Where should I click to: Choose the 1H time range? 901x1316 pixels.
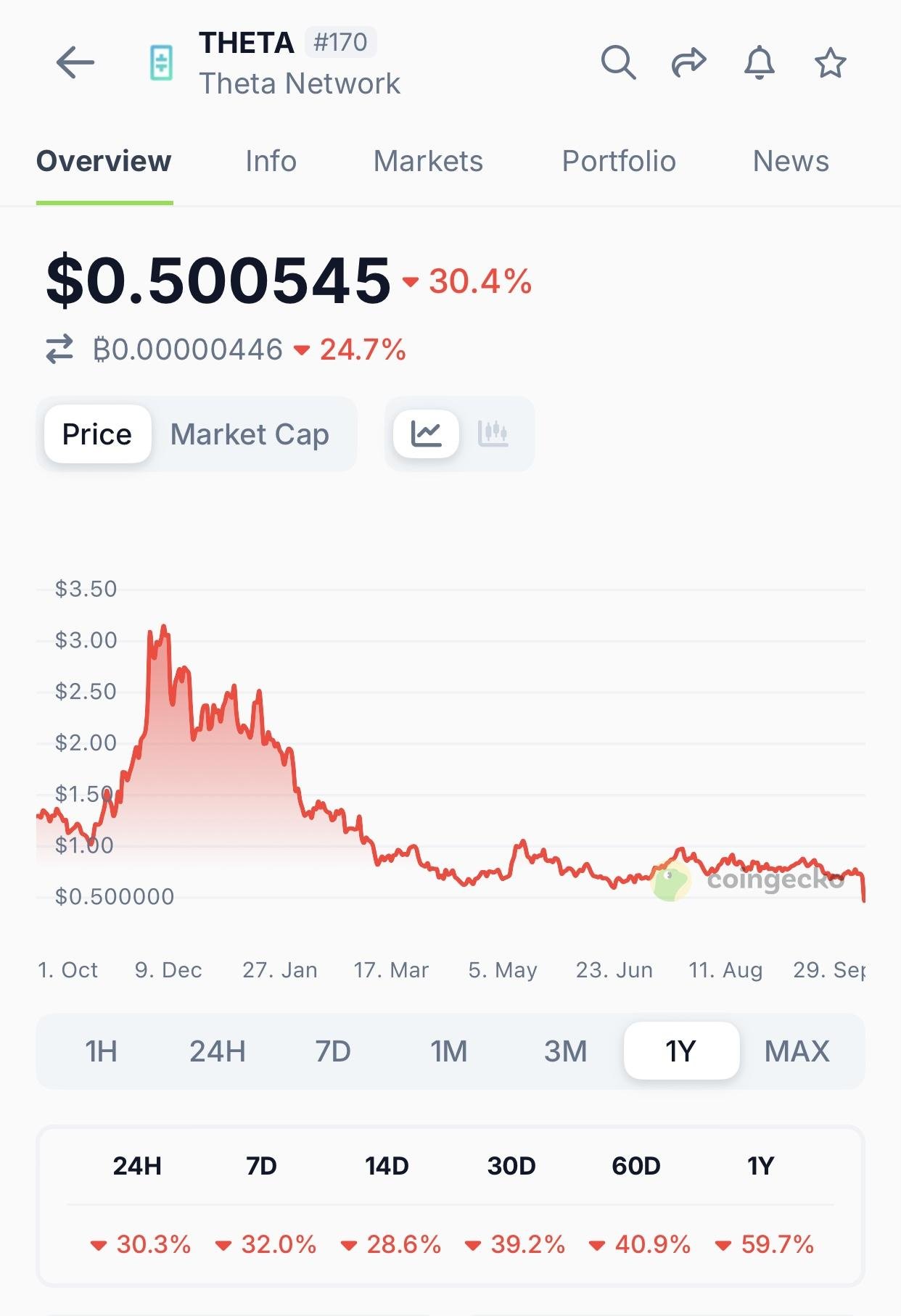pyautogui.click(x=101, y=1051)
